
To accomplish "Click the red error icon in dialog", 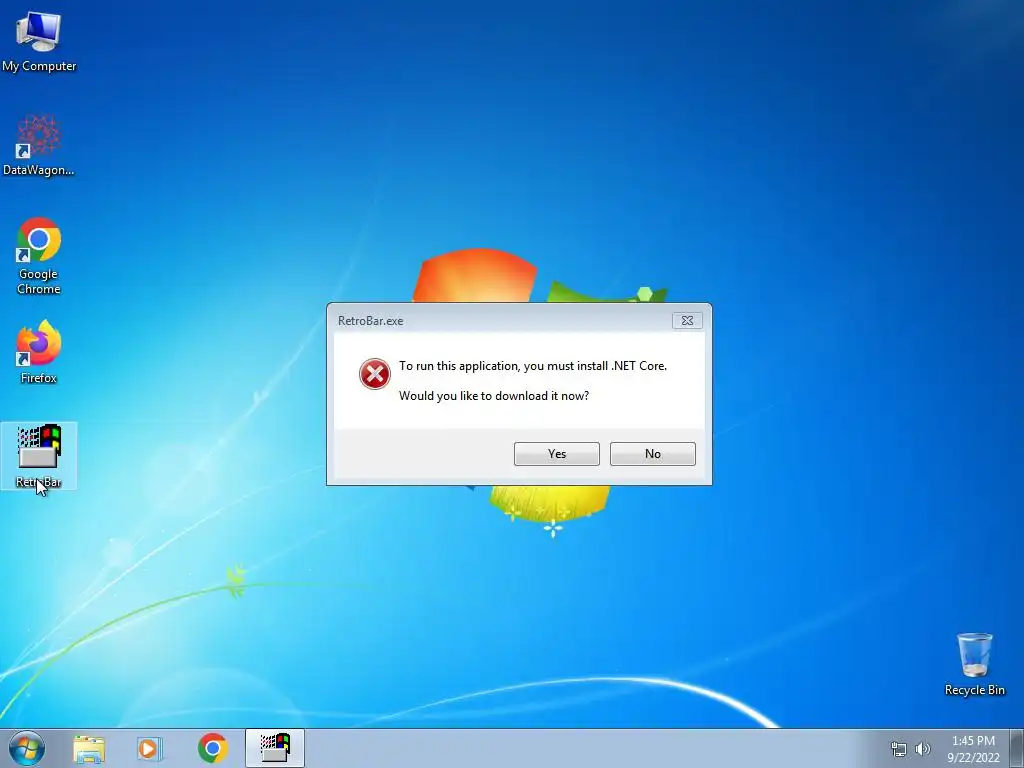I will pyautogui.click(x=374, y=374).
